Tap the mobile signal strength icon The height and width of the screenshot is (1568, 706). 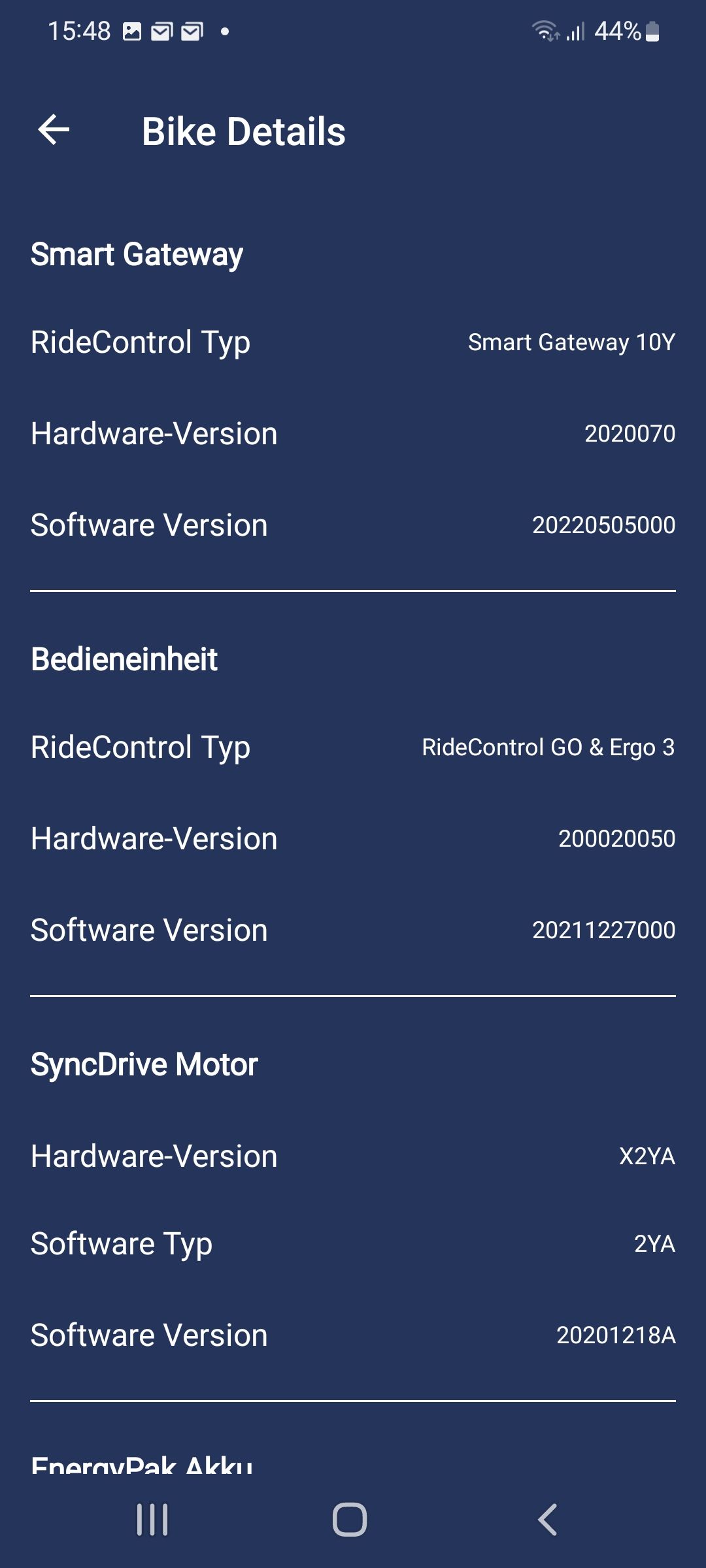[575, 31]
